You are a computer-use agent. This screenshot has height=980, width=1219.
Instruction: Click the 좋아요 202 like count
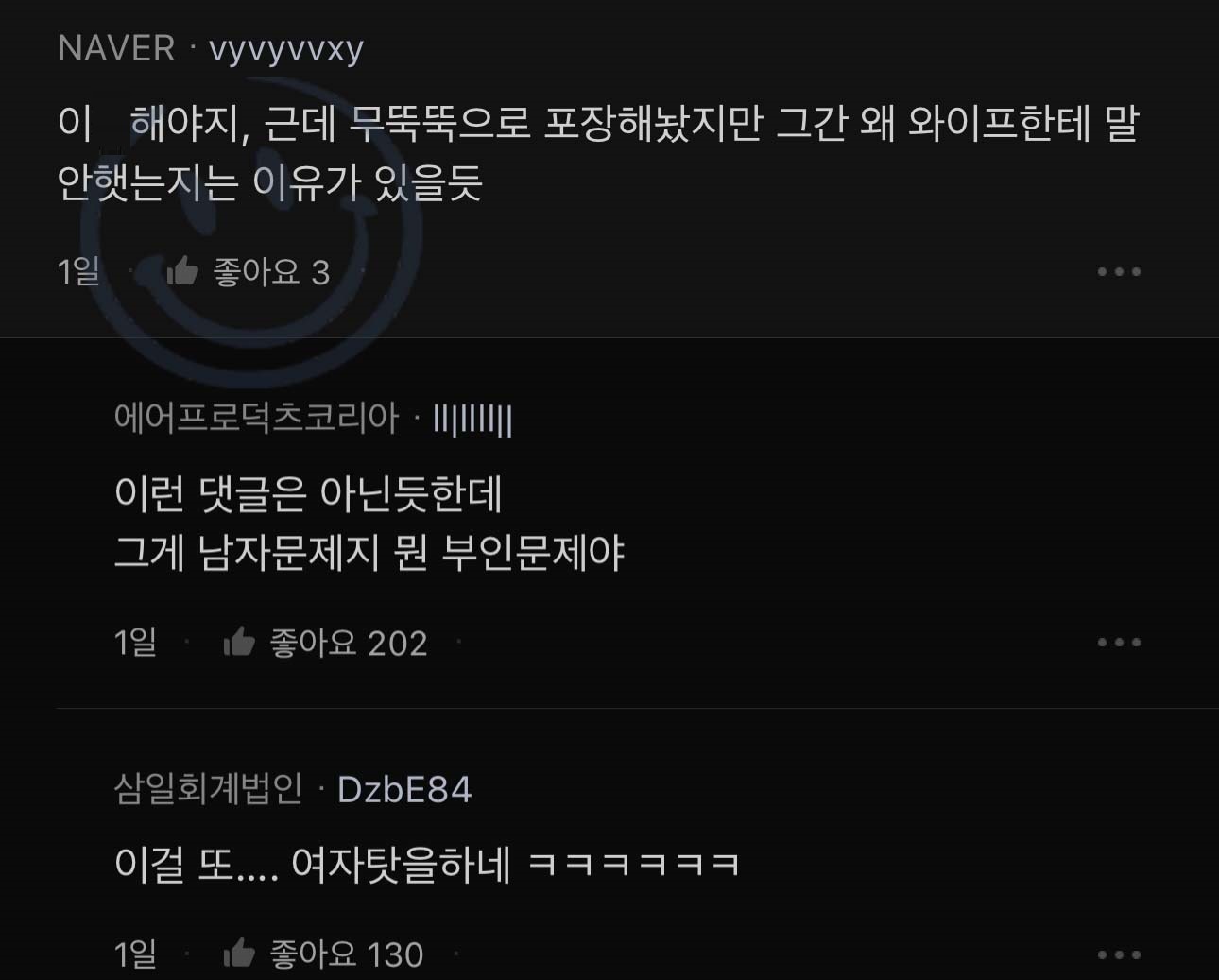[x=349, y=643]
